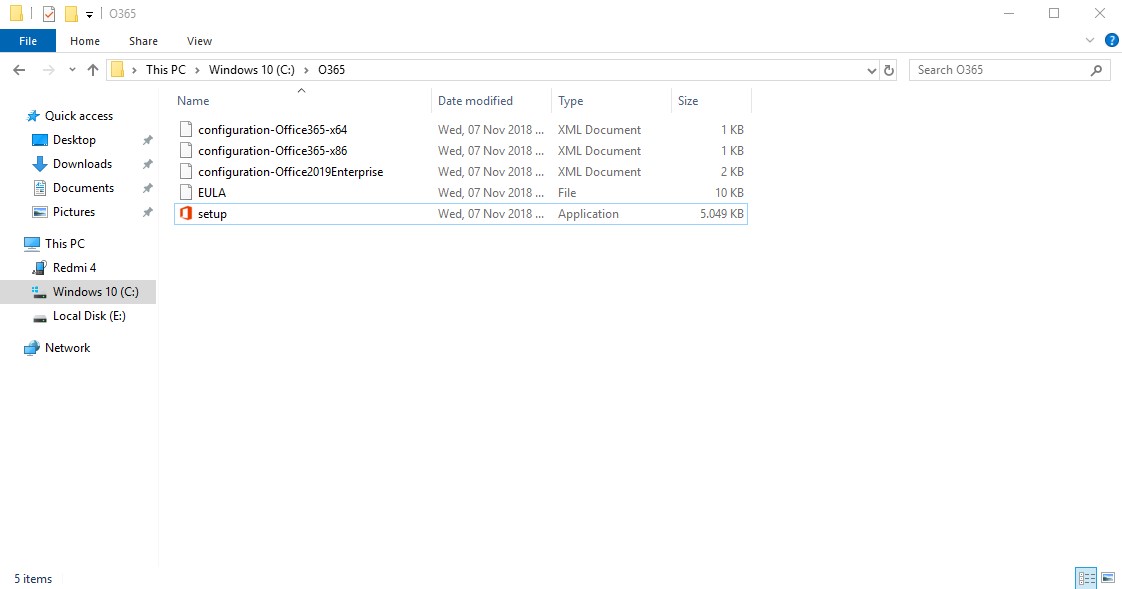The height and width of the screenshot is (589, 1122).
Task: Expand the ribbon with the chevron
Action: tap(1090, 41)
